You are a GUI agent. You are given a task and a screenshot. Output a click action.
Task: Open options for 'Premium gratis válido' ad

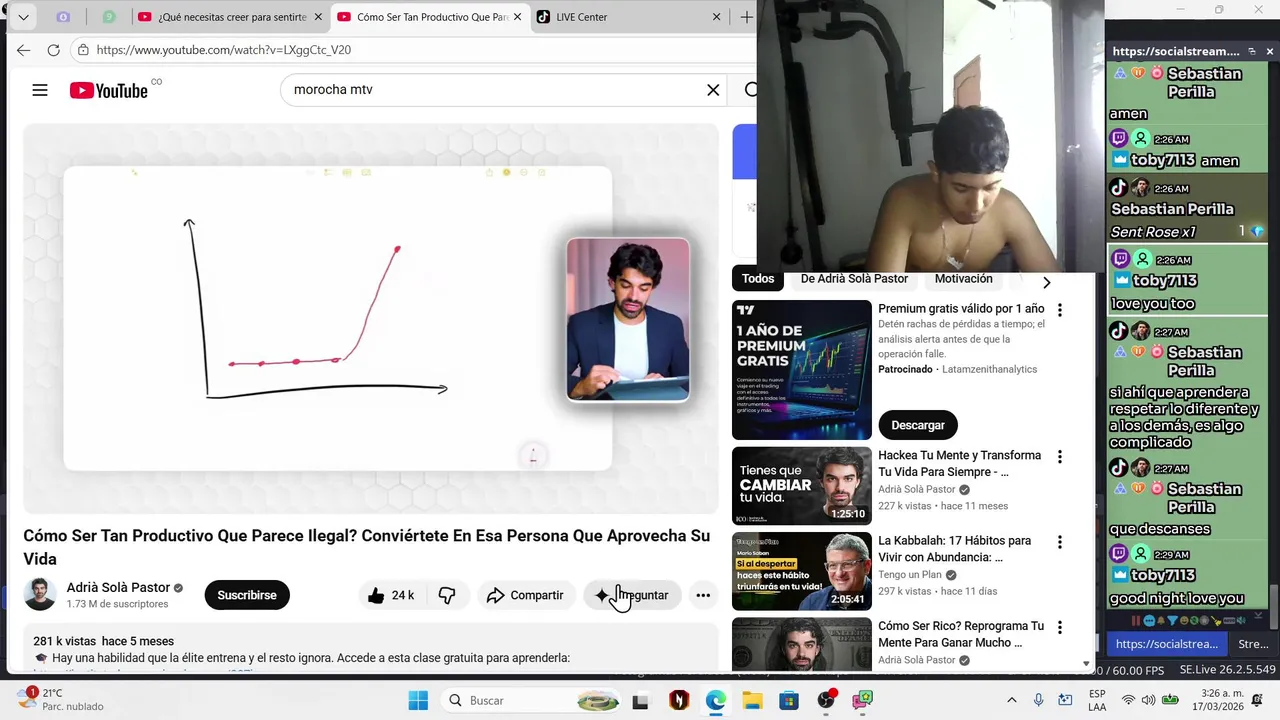click(1060, 310)
